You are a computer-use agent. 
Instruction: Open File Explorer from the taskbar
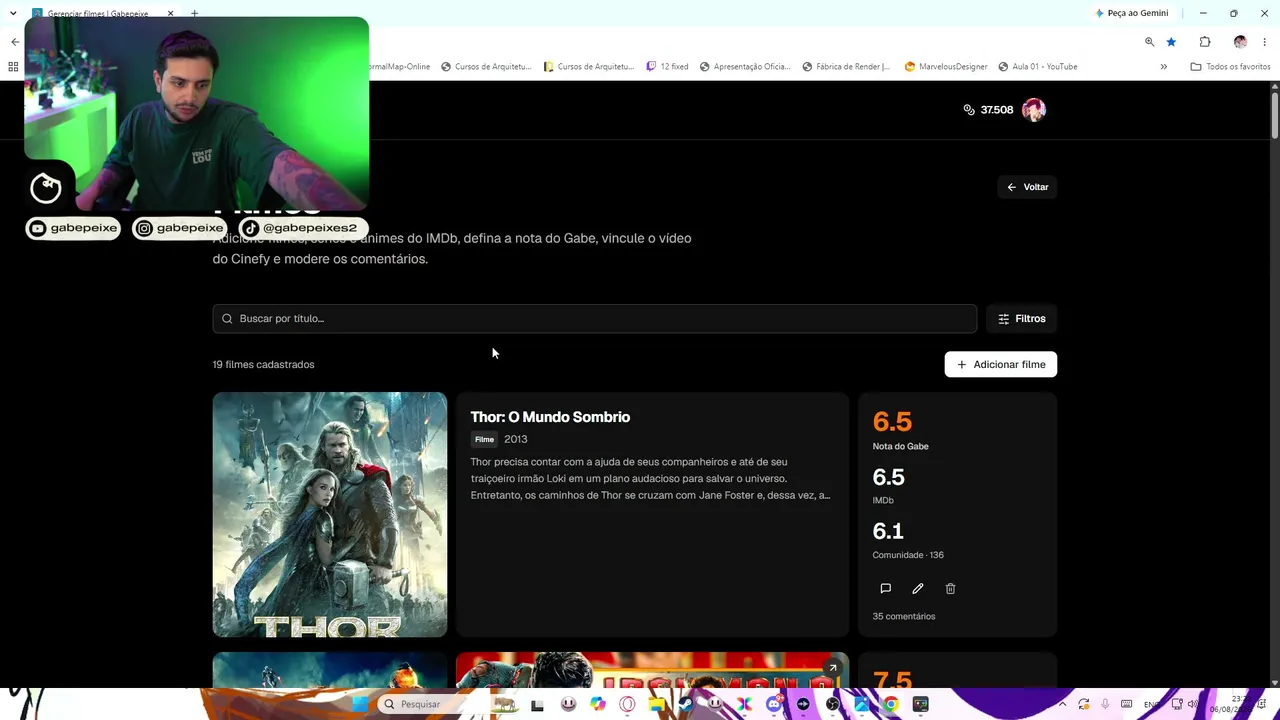[x=656, y=704]
